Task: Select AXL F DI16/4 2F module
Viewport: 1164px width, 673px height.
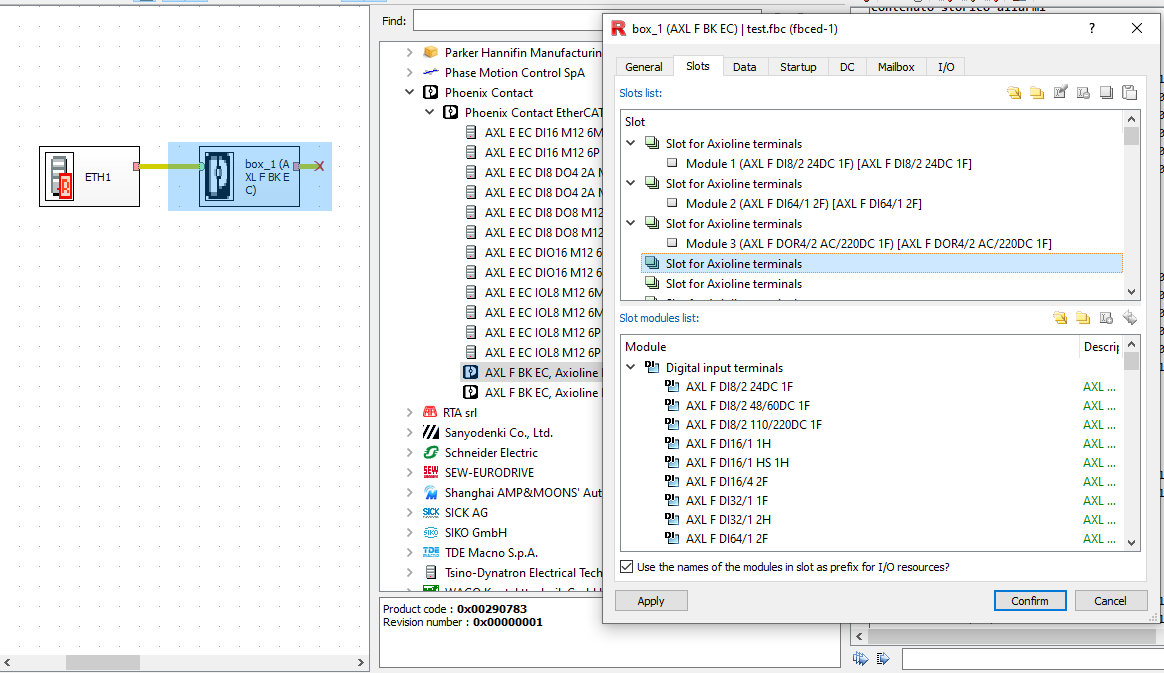Action: [727, 482]
